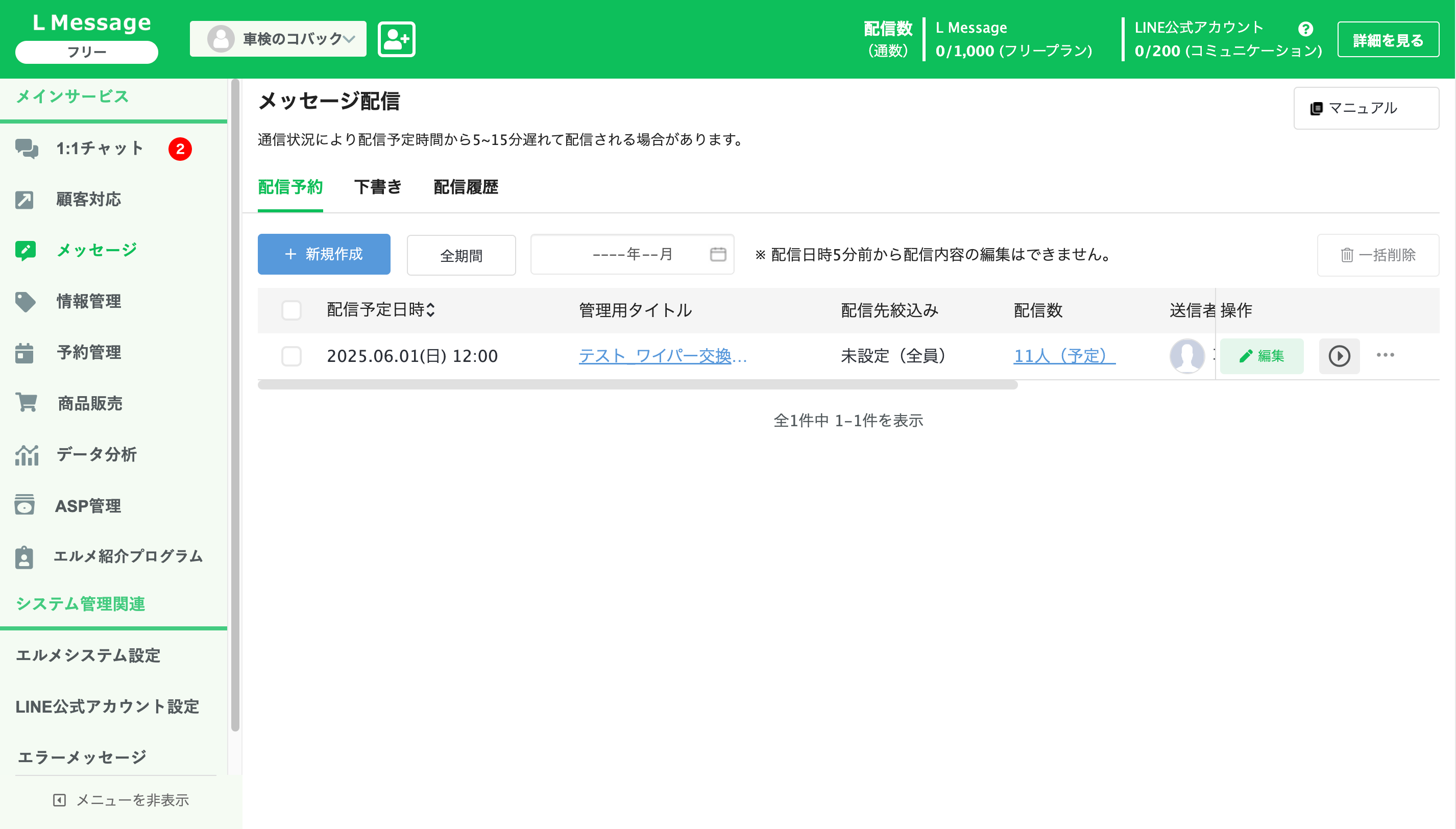The height and width of the screenshot is (829, 1456).
Task: Toggle the select-all checkbox in table header
Action: point(292,310)
